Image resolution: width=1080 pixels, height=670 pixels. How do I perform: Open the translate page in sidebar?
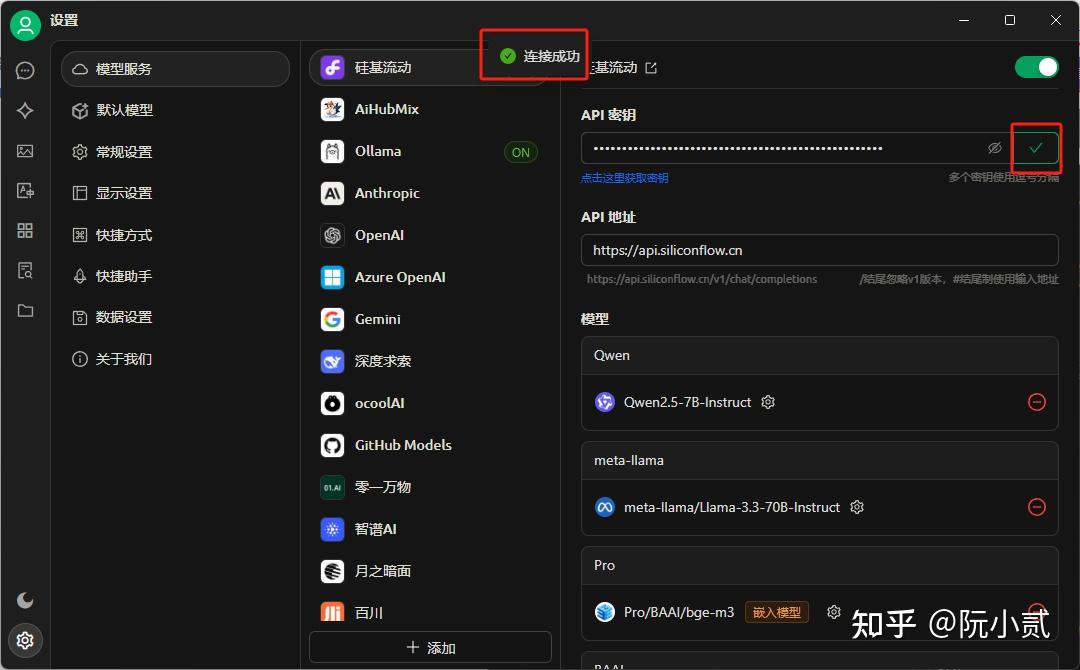pyautogui.click(x=25, y=190)
